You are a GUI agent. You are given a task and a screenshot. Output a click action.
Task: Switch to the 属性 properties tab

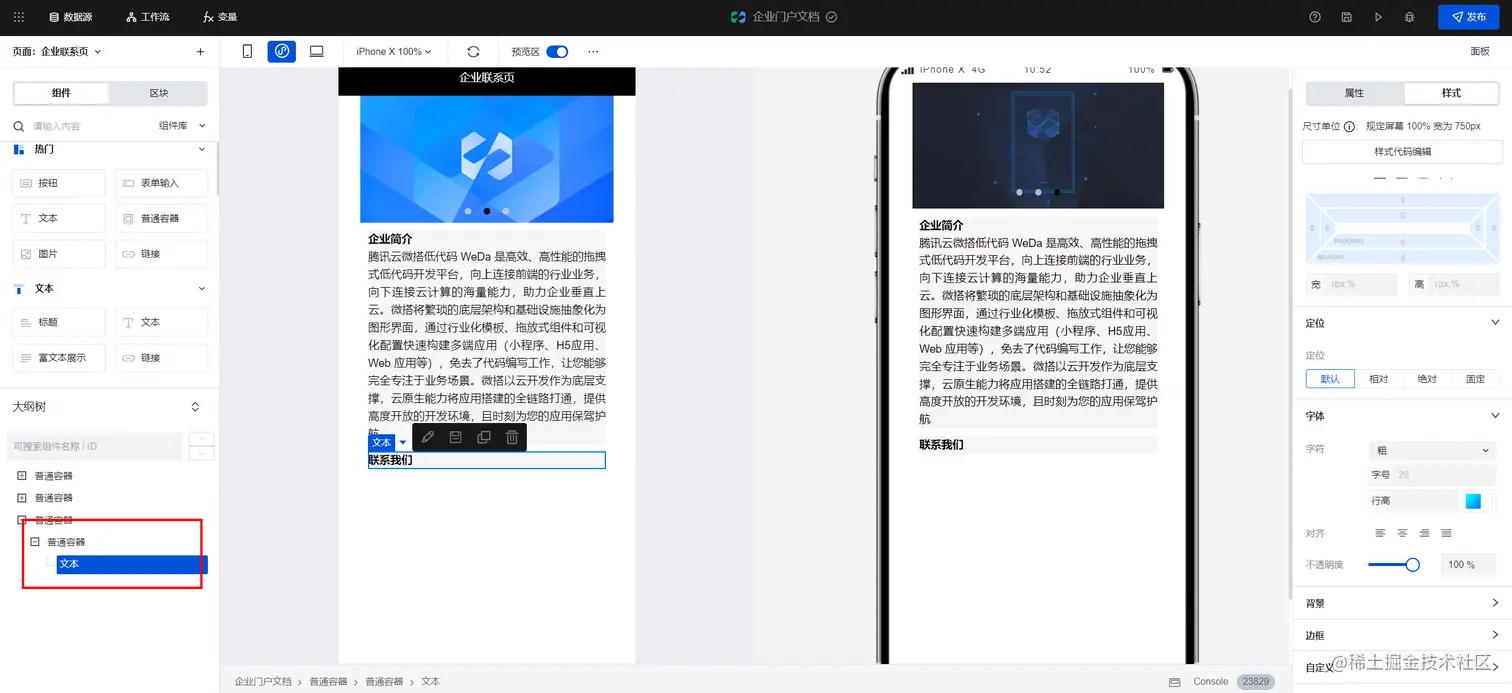tap(1354, 93)
